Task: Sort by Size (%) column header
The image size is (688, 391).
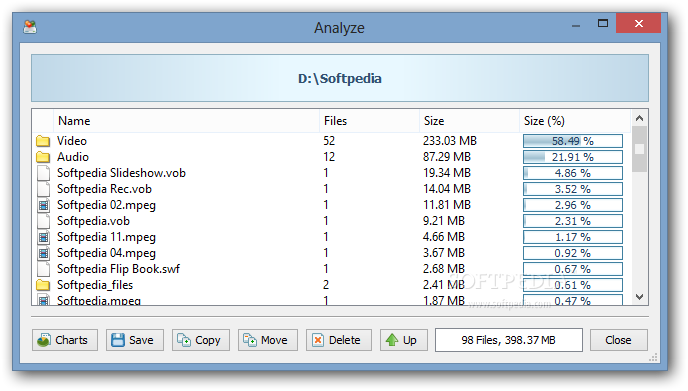Action: (575, 121)
